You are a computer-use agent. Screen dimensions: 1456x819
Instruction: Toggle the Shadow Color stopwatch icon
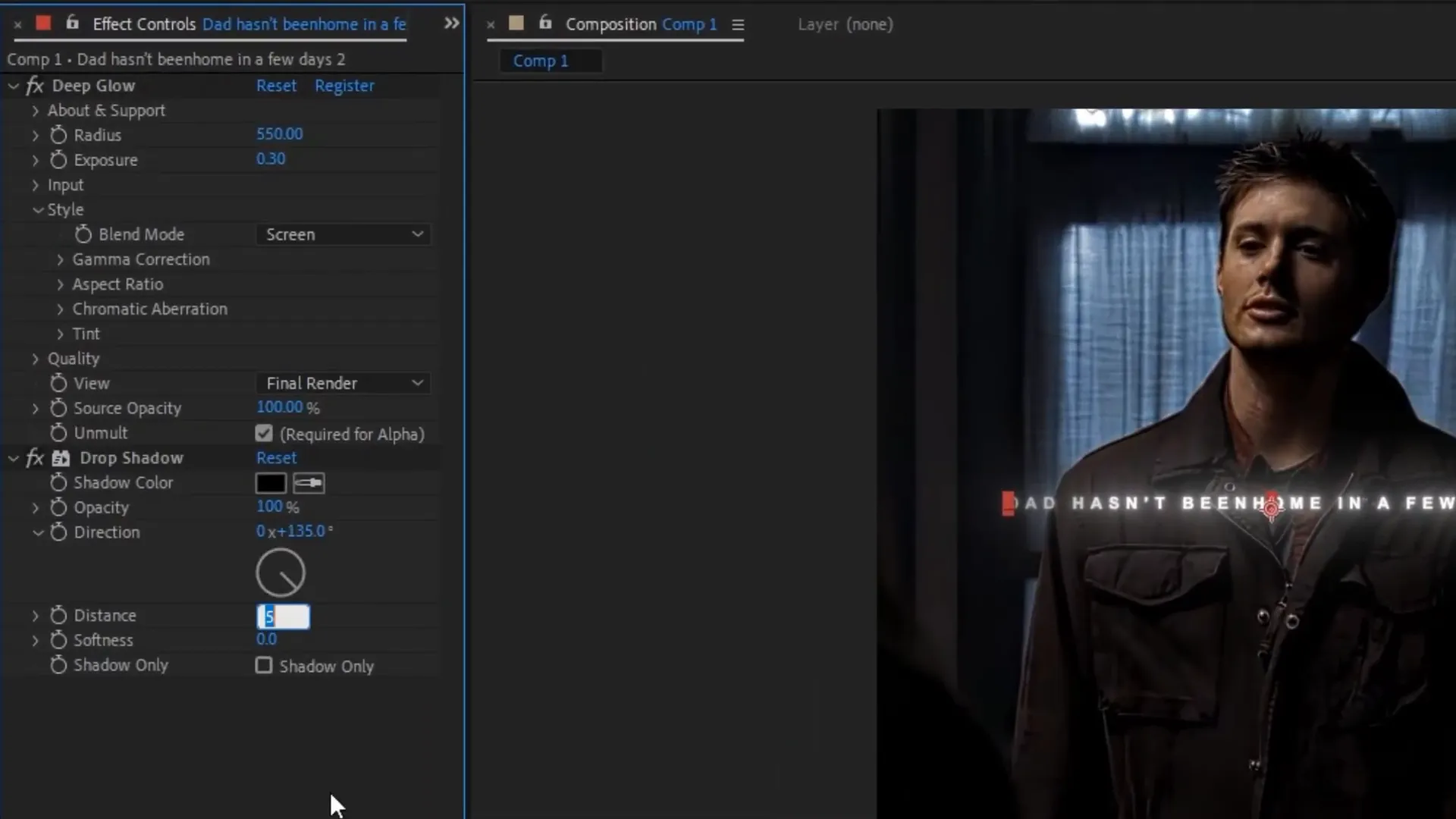pyautogui.click(x=58, y=482)
